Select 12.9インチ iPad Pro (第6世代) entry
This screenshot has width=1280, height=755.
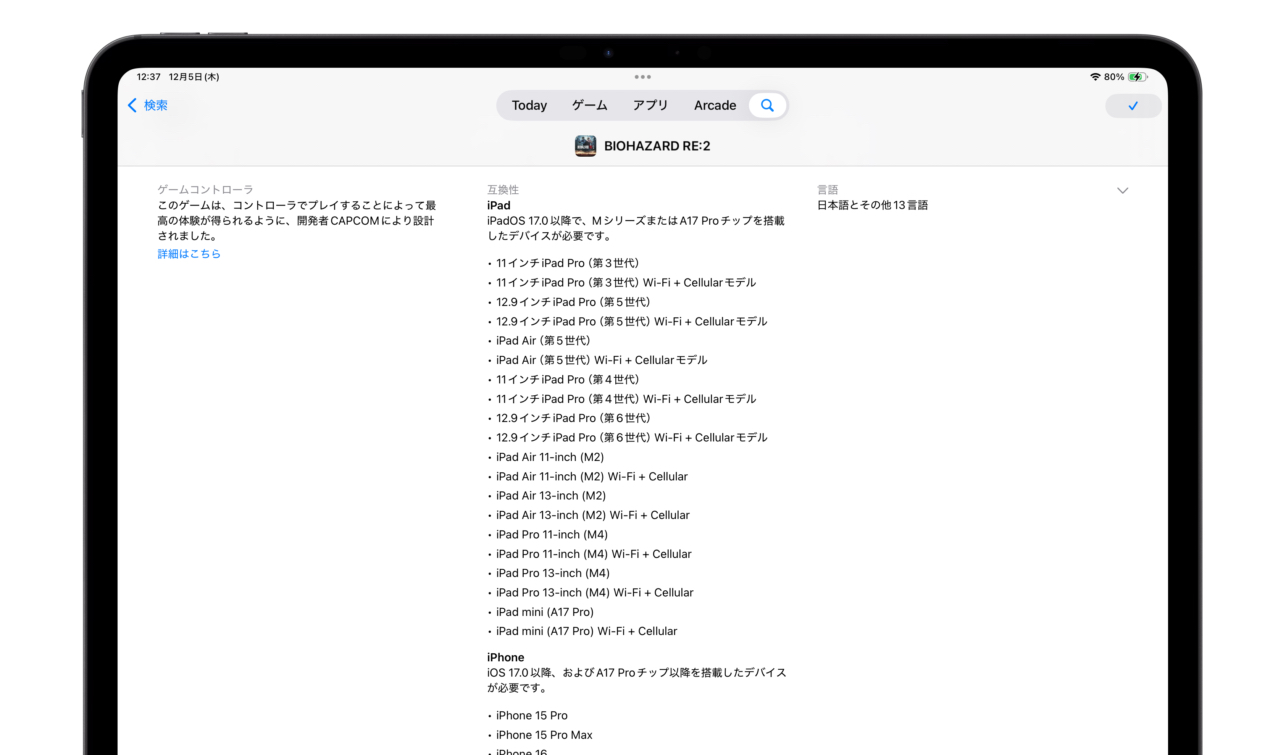pyautogui.click(x=573, y=418)
